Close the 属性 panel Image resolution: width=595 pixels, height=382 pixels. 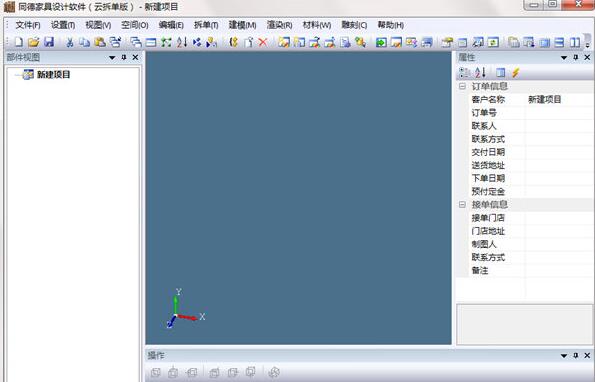[x=587, y=57]
